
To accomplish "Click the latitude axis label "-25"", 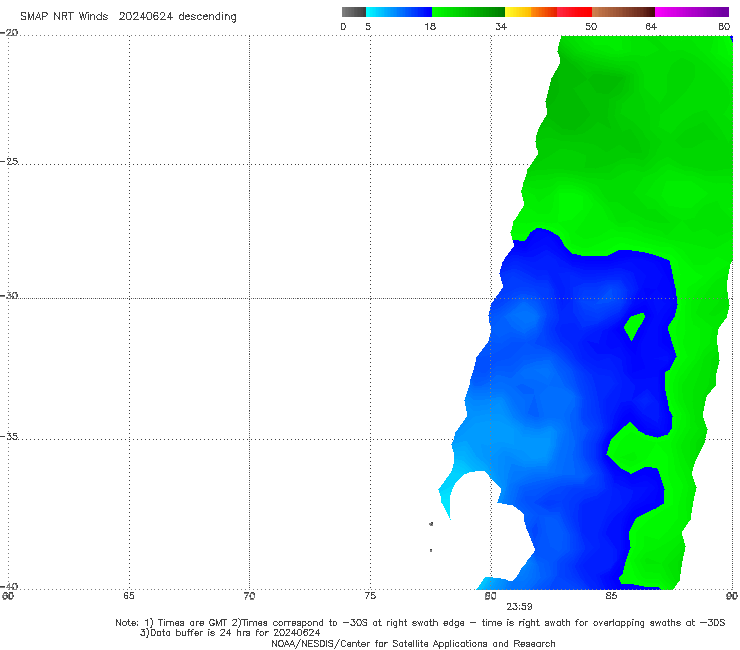I will pyautogui.click(x=9, y=161).
